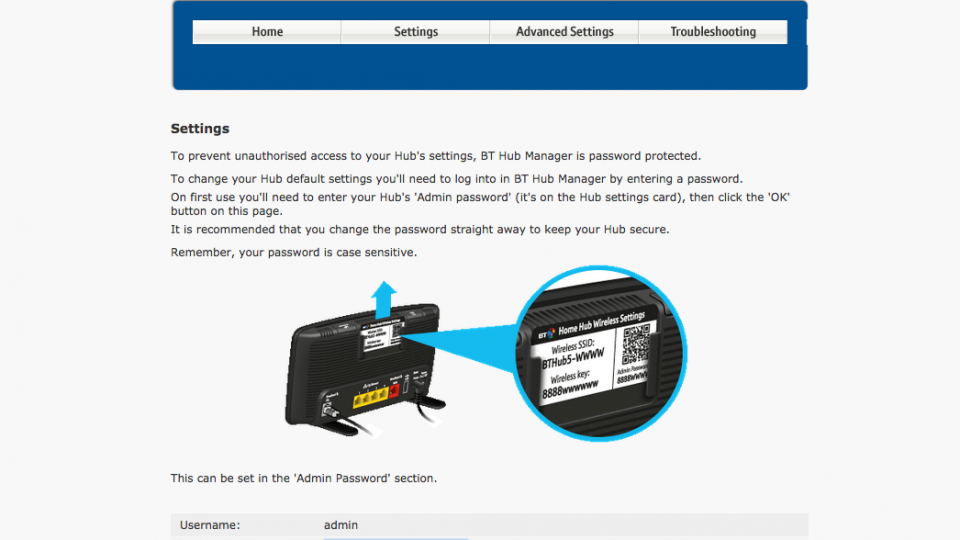Click the 'Remember, your password is case sensitive.' line
Image resolution: width=960 pixels, height=540 pixels.
[294, 252]
